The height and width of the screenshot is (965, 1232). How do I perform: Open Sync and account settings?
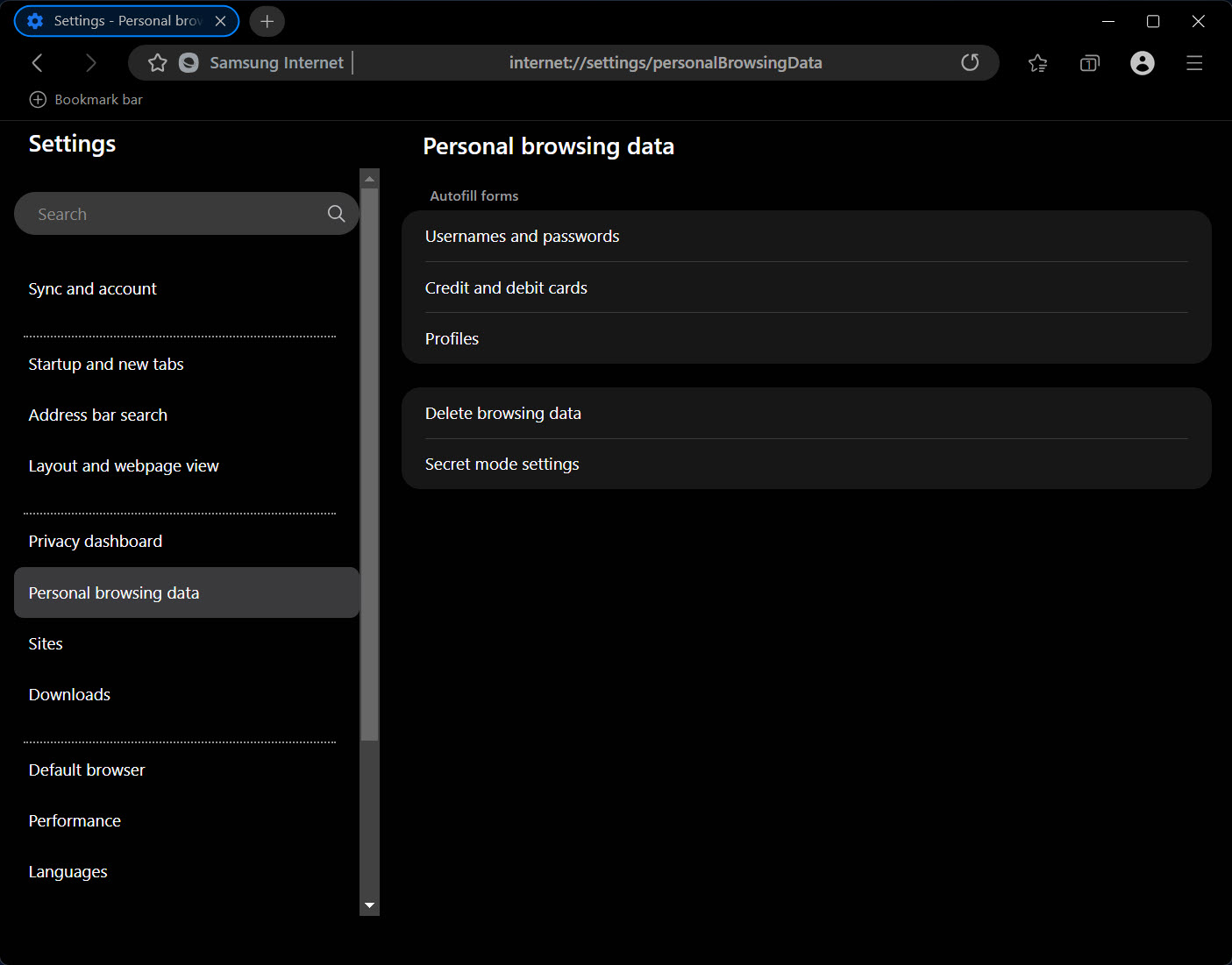click(x=92, y=289)
